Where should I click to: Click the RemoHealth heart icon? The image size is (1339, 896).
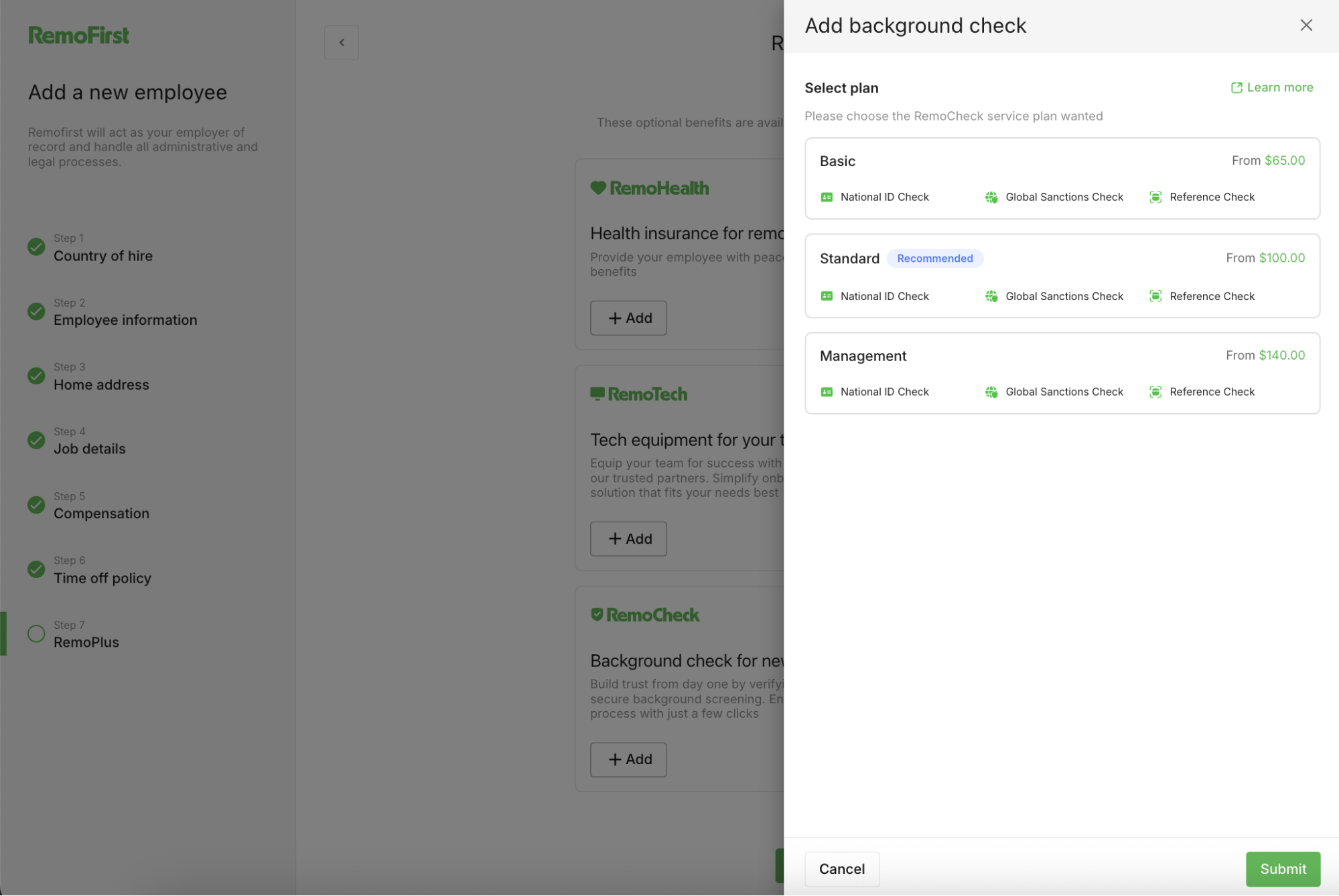point(598,188)
